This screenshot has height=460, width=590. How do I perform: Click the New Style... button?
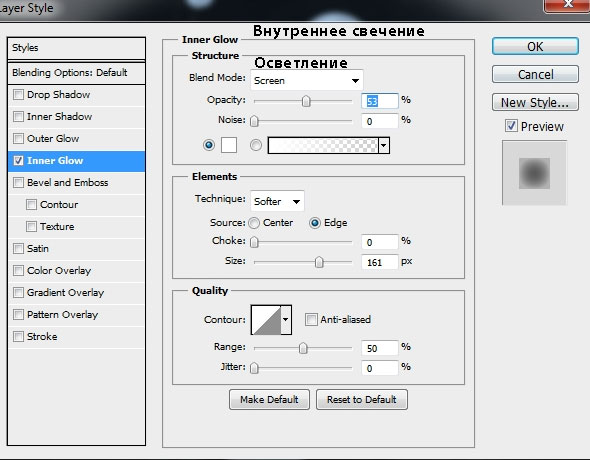pos(535,102)
